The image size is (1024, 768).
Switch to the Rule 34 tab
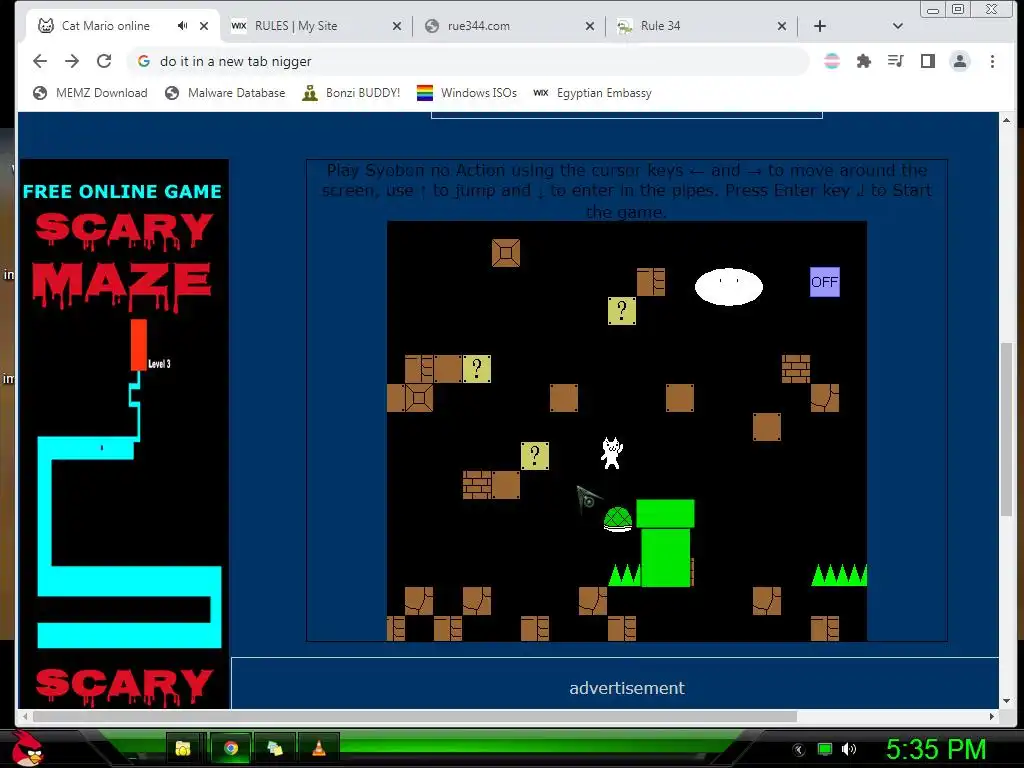660,26
